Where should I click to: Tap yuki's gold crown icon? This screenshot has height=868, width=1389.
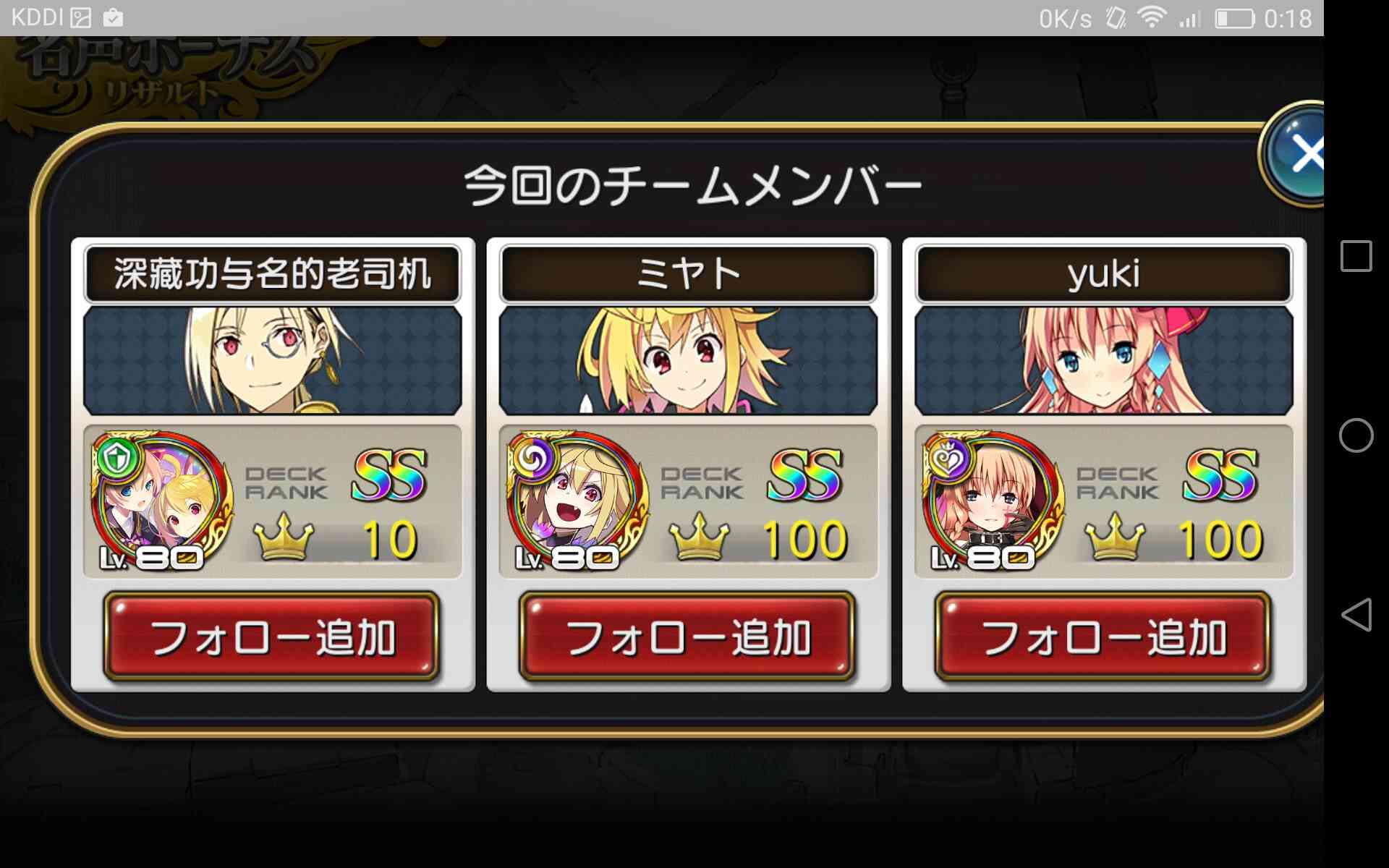point(1115,536)
